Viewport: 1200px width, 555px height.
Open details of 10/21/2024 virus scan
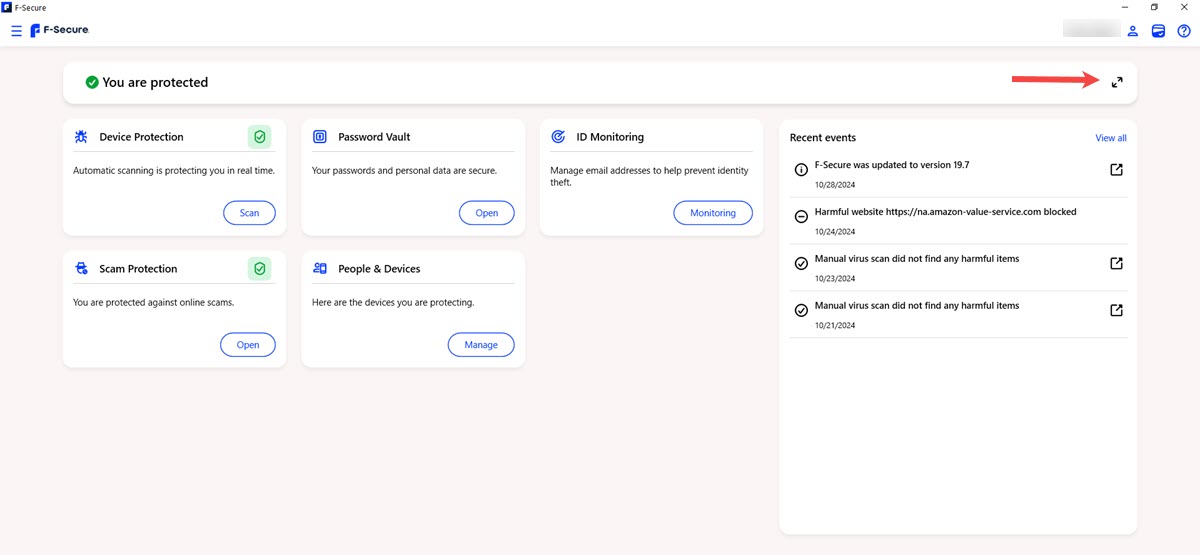(1116, 311)
